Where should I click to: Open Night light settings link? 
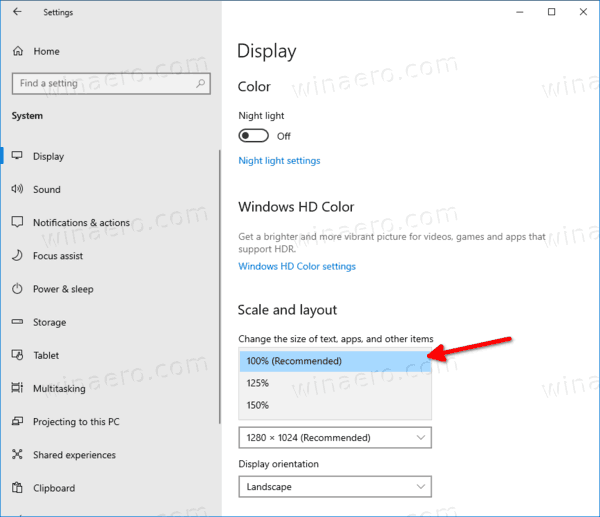click(x=279, y=161)
